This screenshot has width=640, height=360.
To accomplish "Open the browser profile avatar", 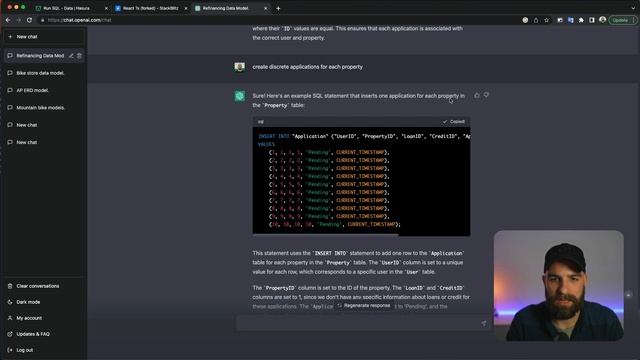I will point(602,20).
